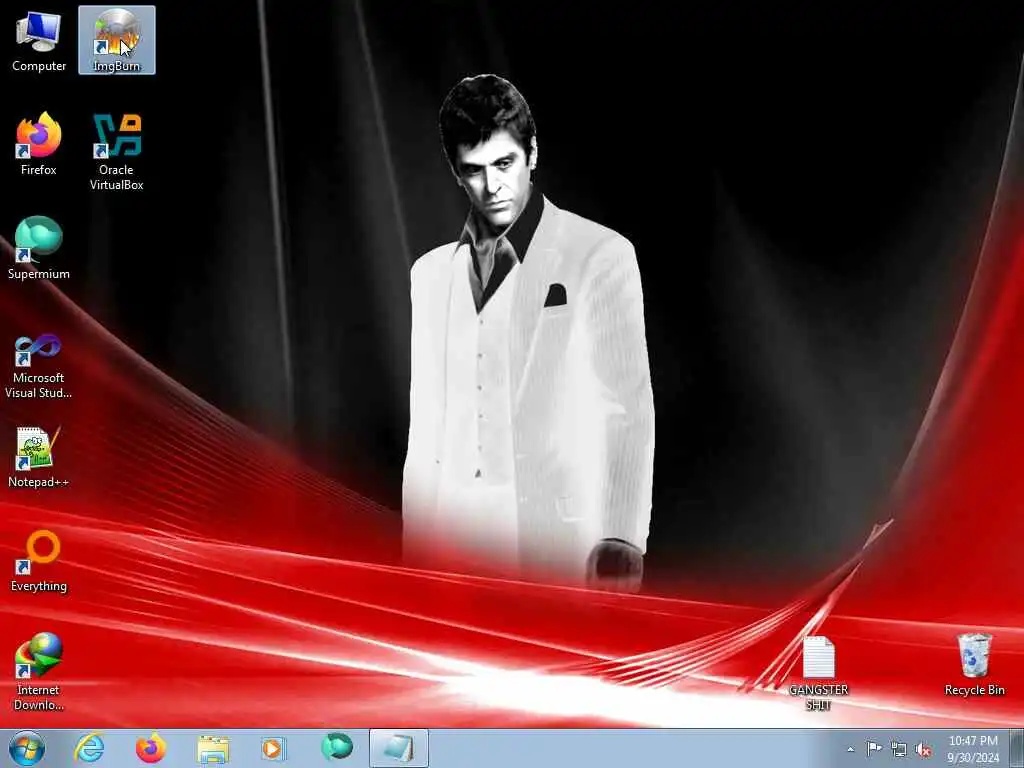This screenshot has height=768, width=1024.
Task: Select the ImgBurn desktop shortcut
Action: click(x=117, y=40)
